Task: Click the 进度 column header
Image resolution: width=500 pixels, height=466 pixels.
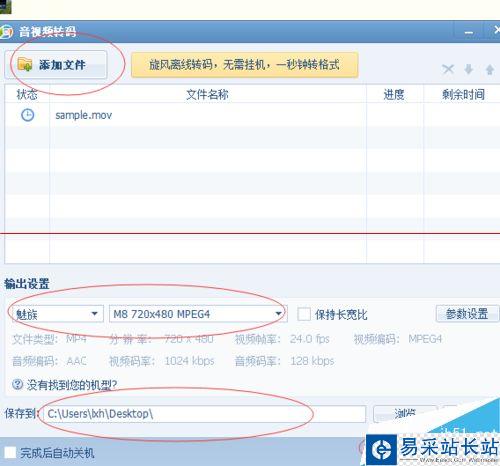Action: [x=394, y=95]
